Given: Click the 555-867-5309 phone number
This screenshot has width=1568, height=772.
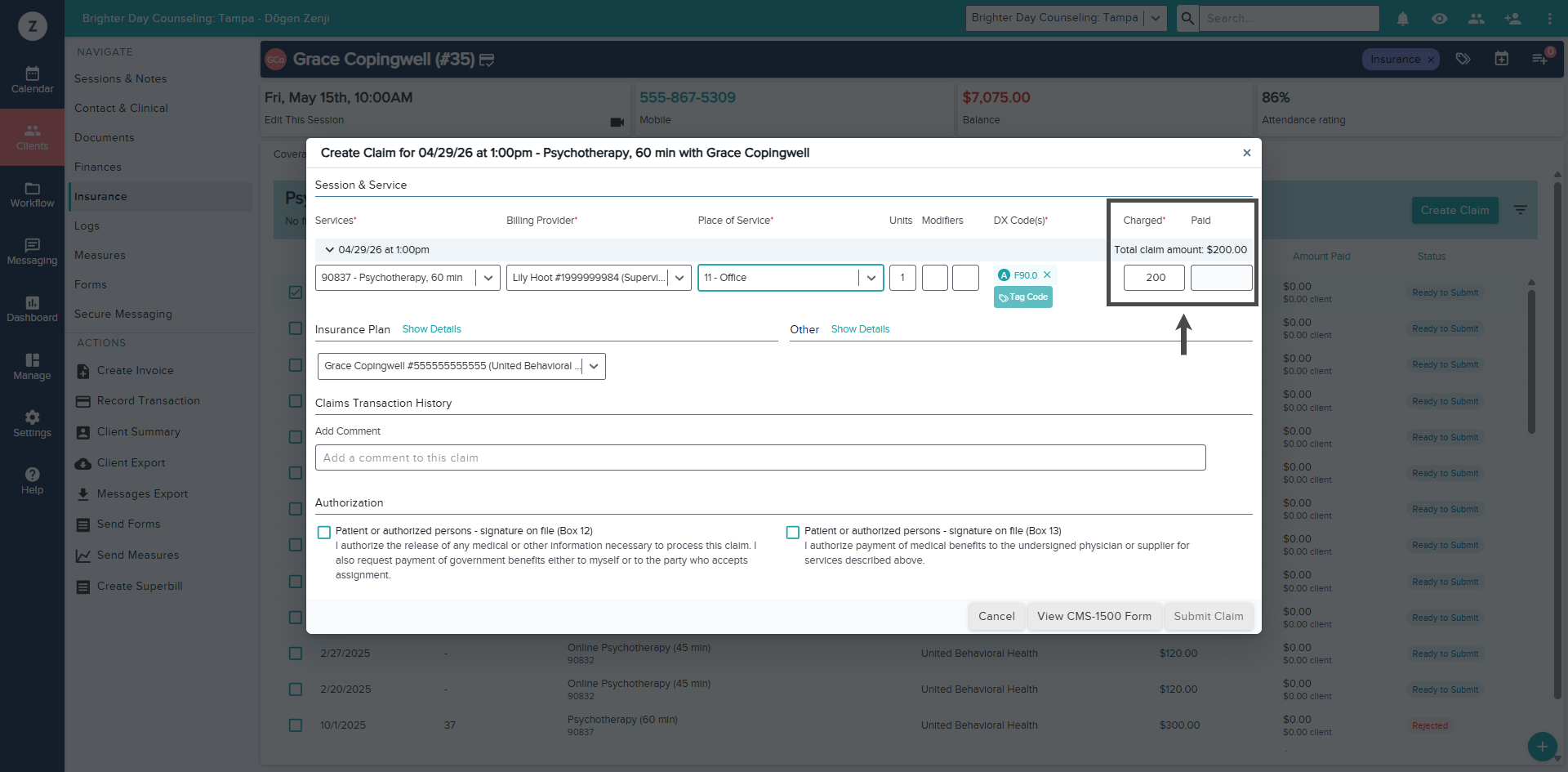Looking at the screenshot, I should [x=688, y=98].
